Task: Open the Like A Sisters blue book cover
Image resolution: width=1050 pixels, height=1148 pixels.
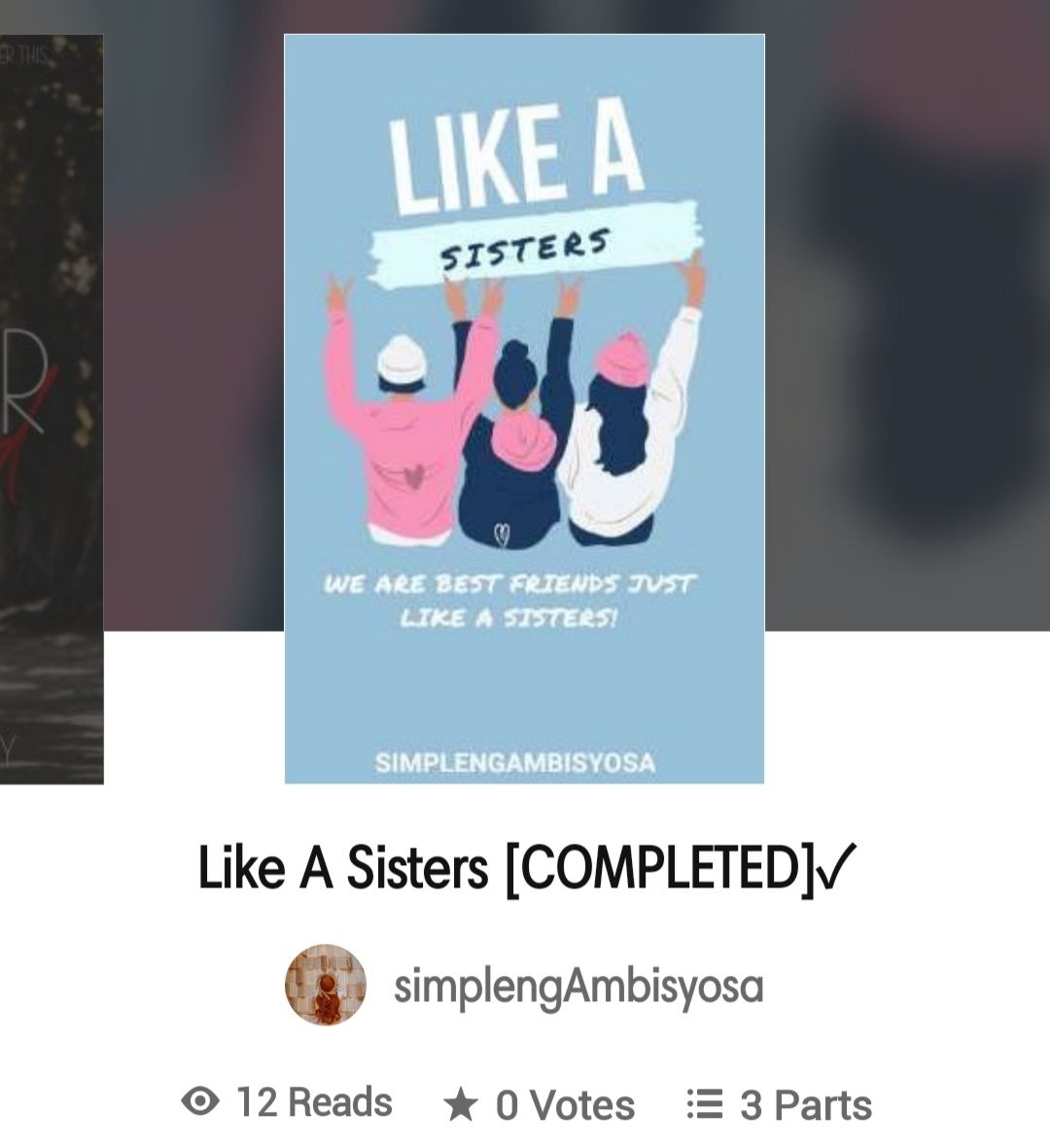Action: pyautogui.click(x=524, y=408)
